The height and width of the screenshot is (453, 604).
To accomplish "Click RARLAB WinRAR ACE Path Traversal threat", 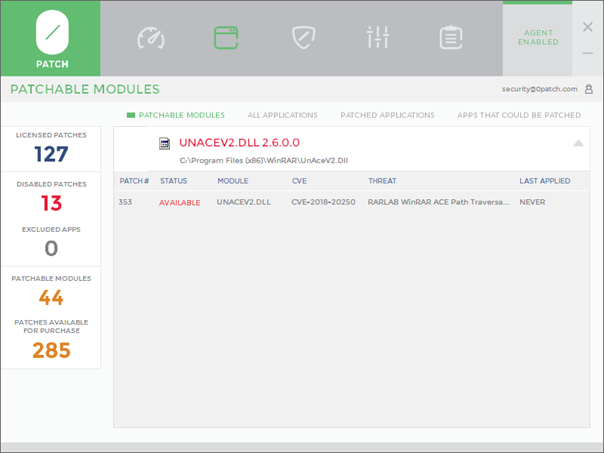I will click(438, 202).
